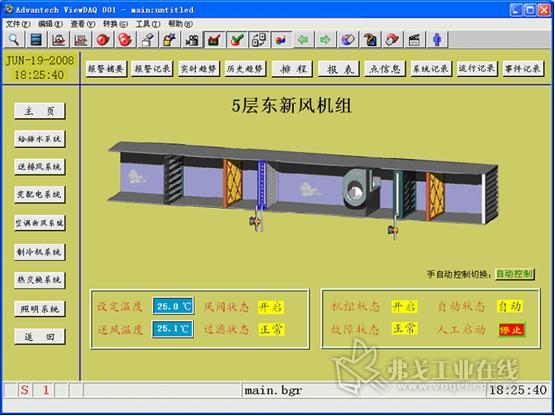
Task: Click the red item with green checkmark icon
Action: pos(236,39)
